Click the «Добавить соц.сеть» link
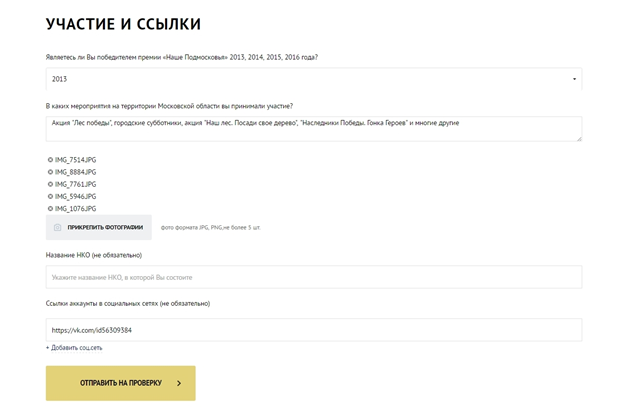 [x=77, y=348]
